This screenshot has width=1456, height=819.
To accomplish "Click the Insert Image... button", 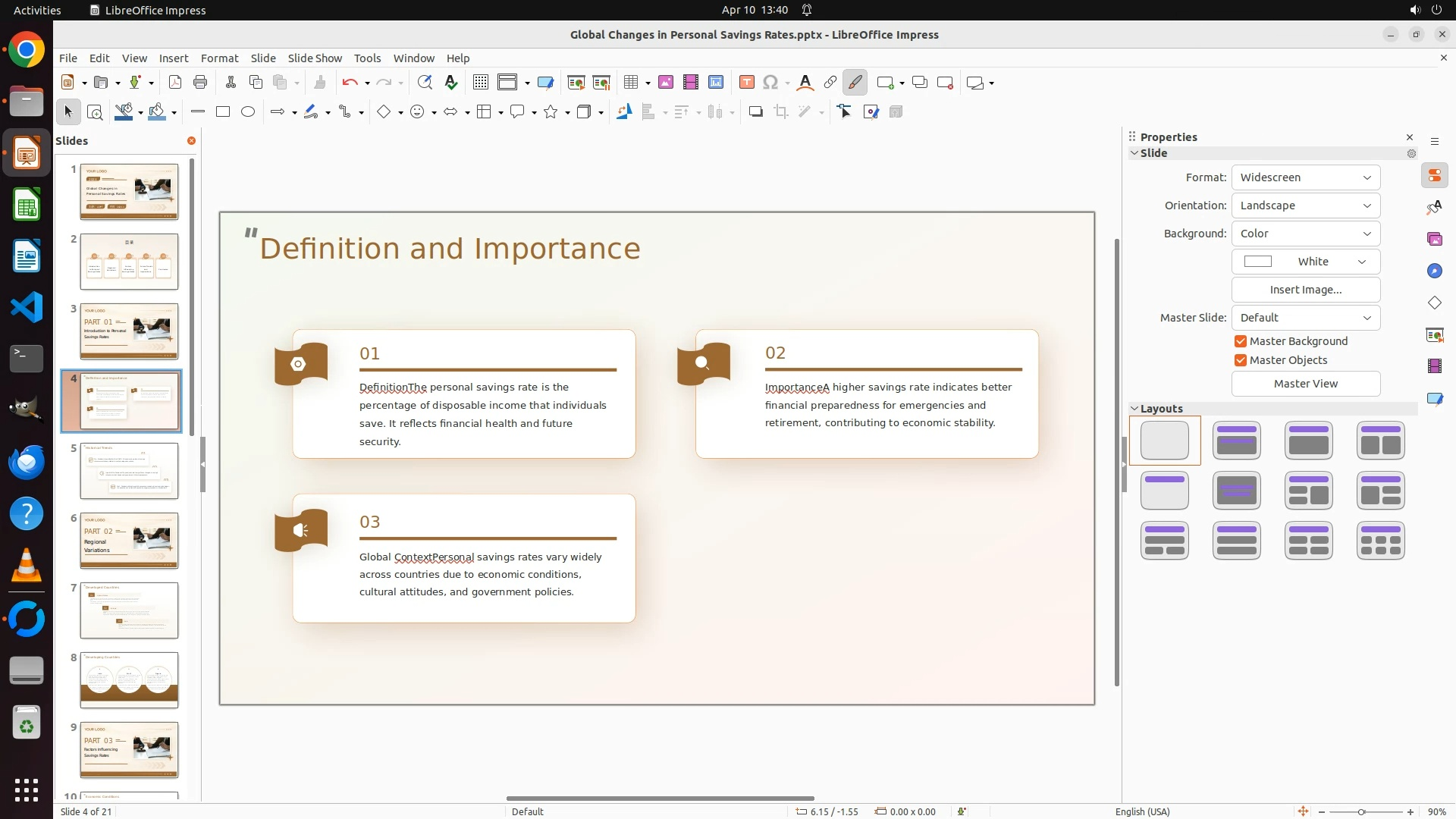I will point(1305,290).
